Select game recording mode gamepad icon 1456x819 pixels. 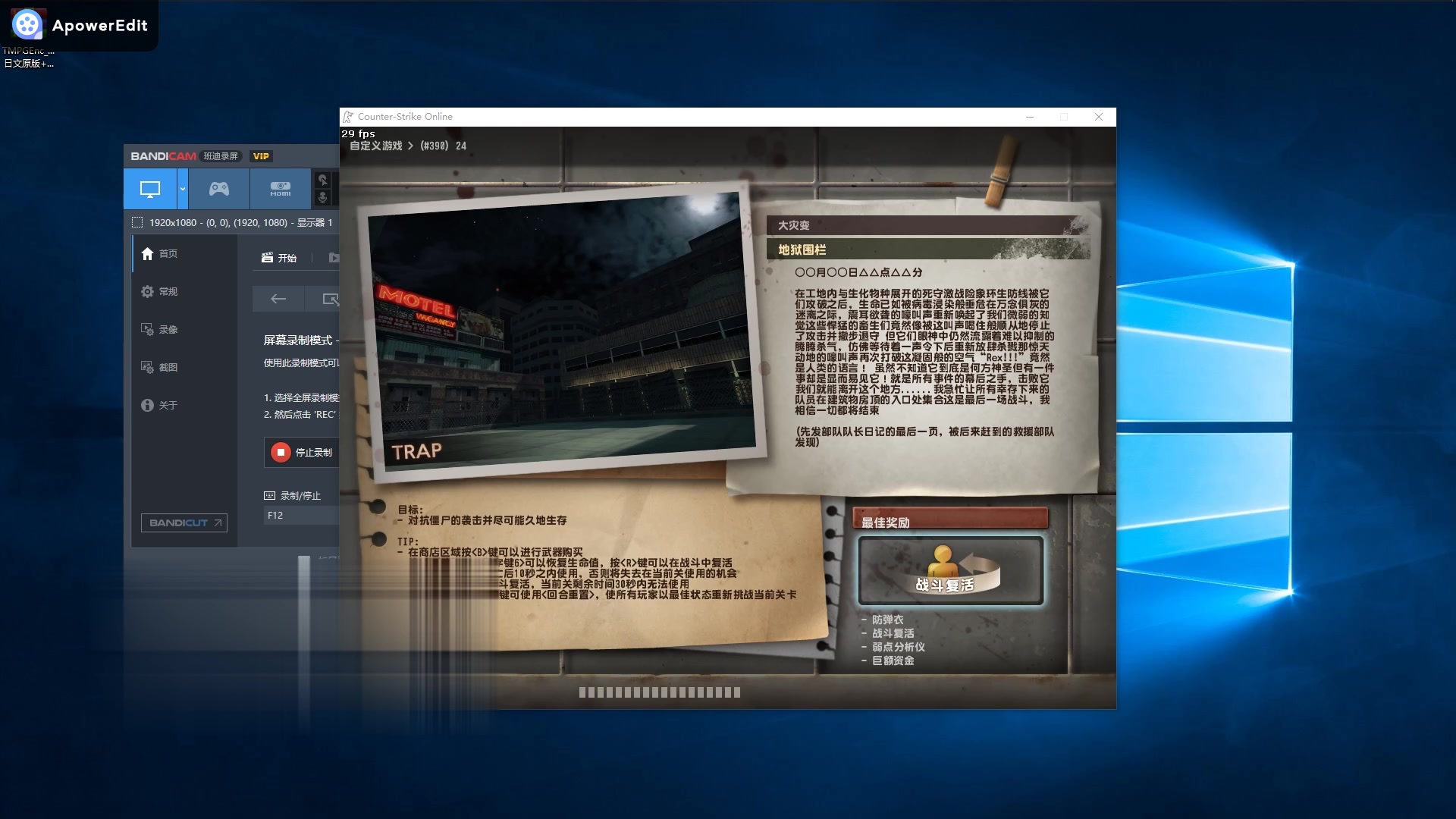tap(219, 189)
